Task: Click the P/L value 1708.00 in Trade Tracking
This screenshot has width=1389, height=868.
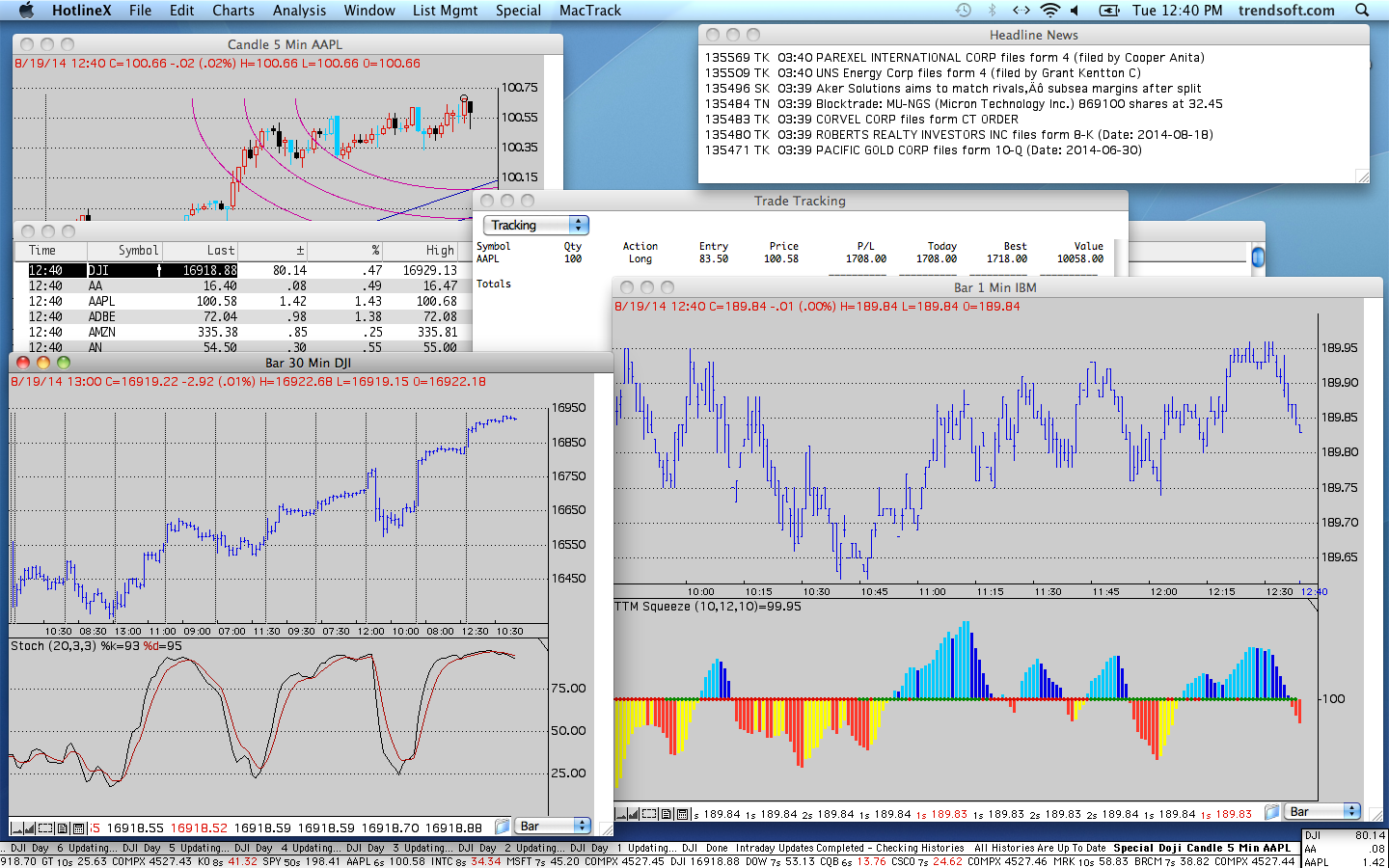Action: (866, 259)
